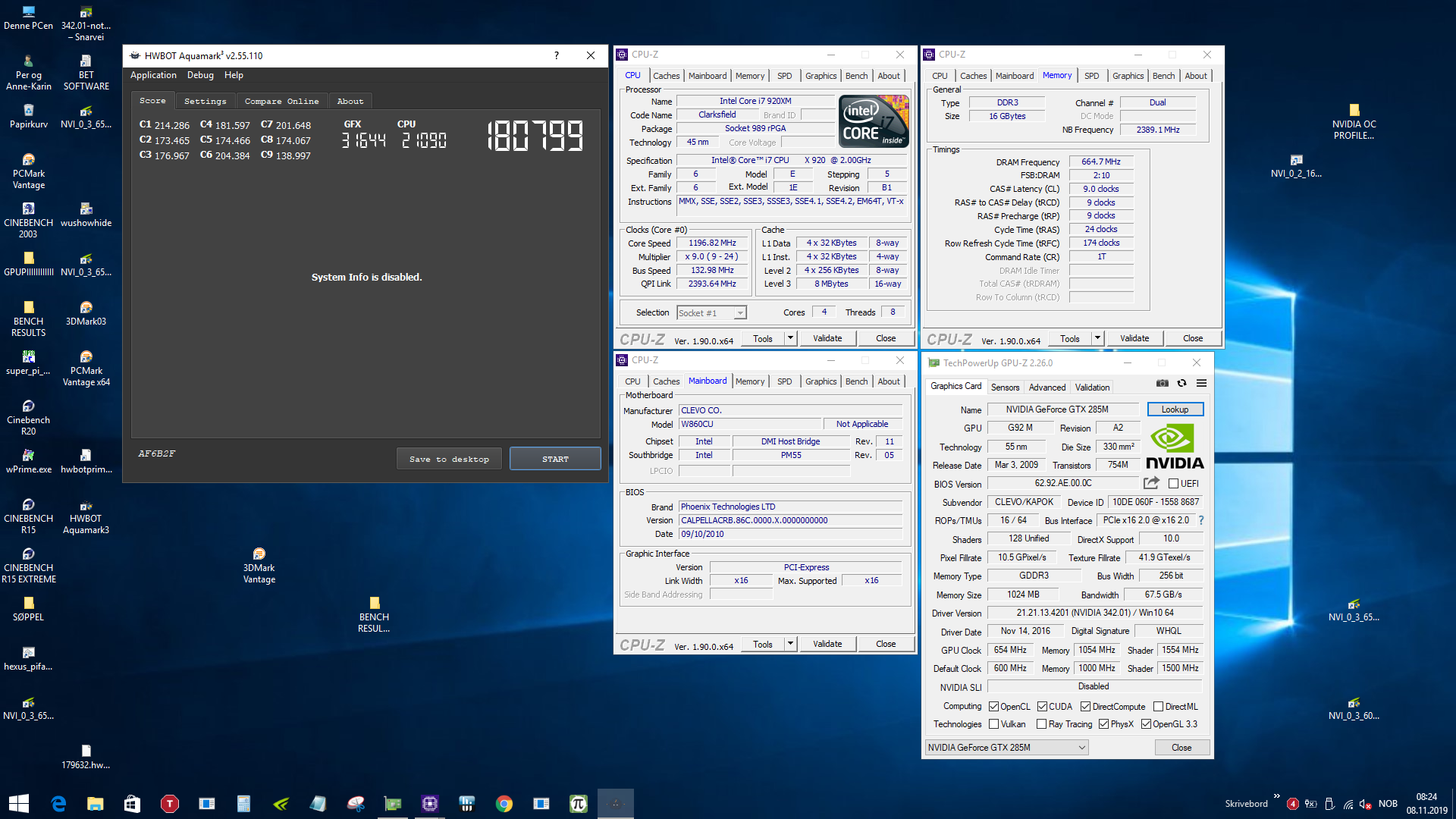This screenshot has height=819, width=1456.
Task: Open Cinebench R20 desktop icon
Action: [x=29, y=417]
